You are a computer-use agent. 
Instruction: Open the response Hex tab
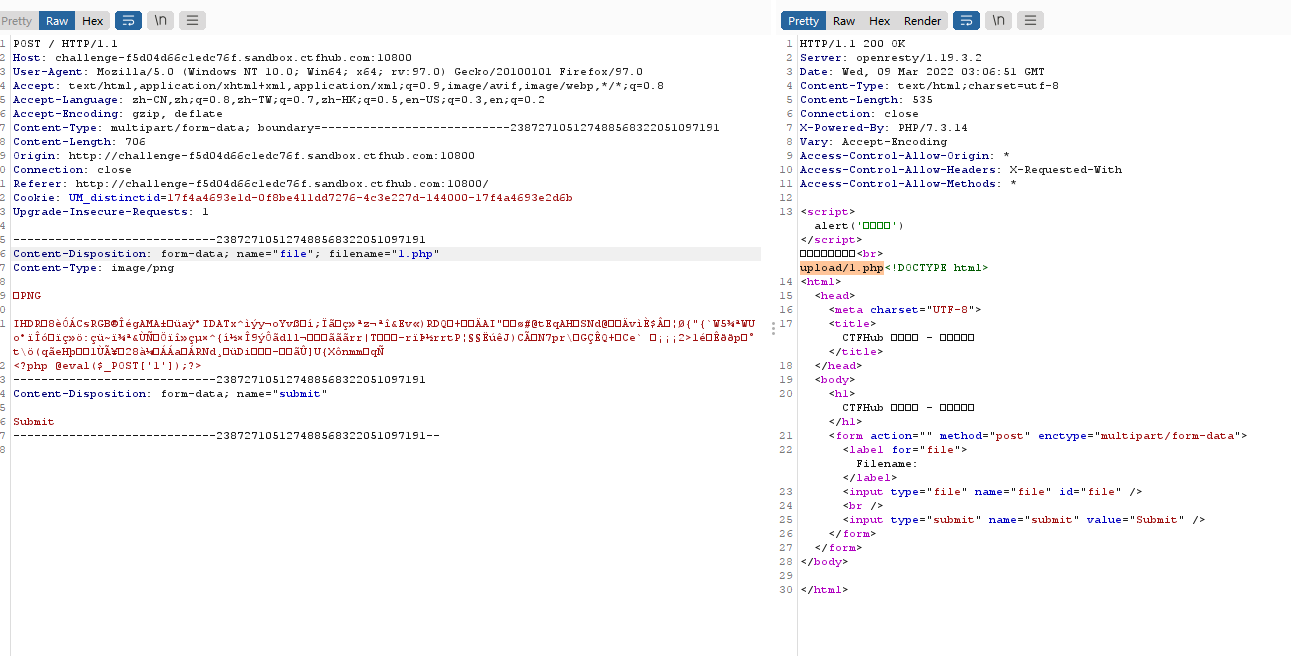tap(880, 21)
